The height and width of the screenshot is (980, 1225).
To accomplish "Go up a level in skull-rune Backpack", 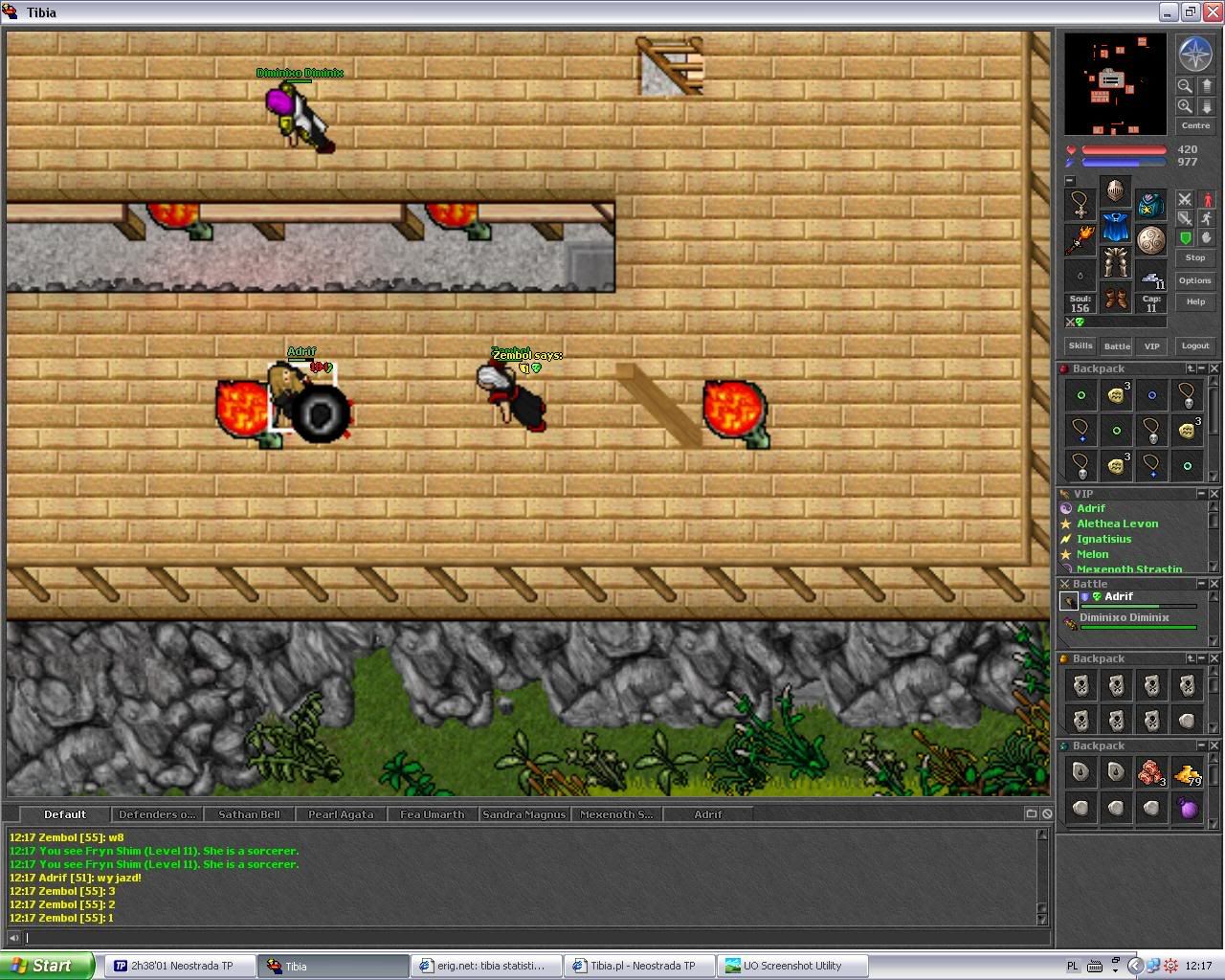I will click(1191, 658).
